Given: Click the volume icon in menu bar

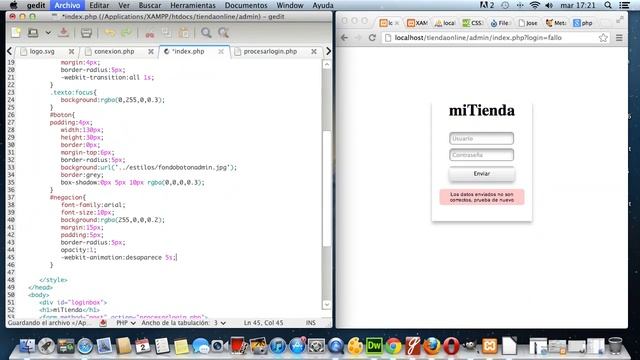Looking at the screenshot, I should [549, 5].
